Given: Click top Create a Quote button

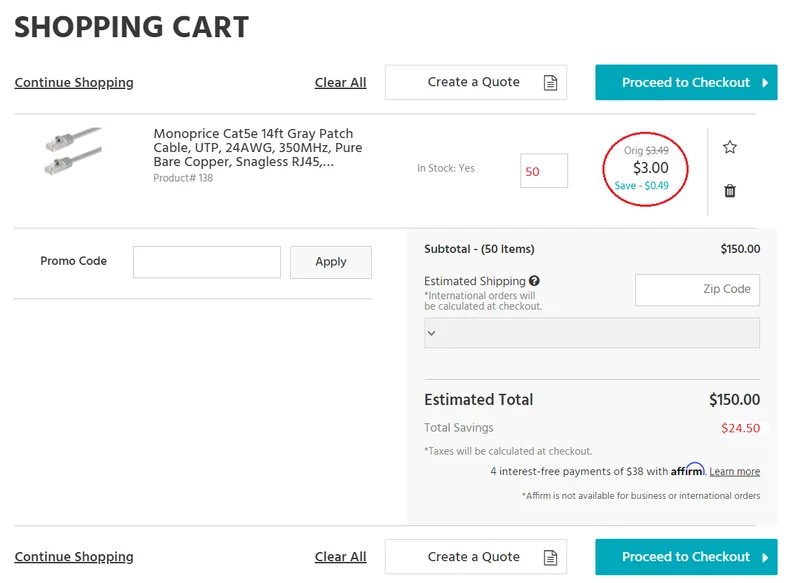Looking at the screenshot, I should 476,82.
